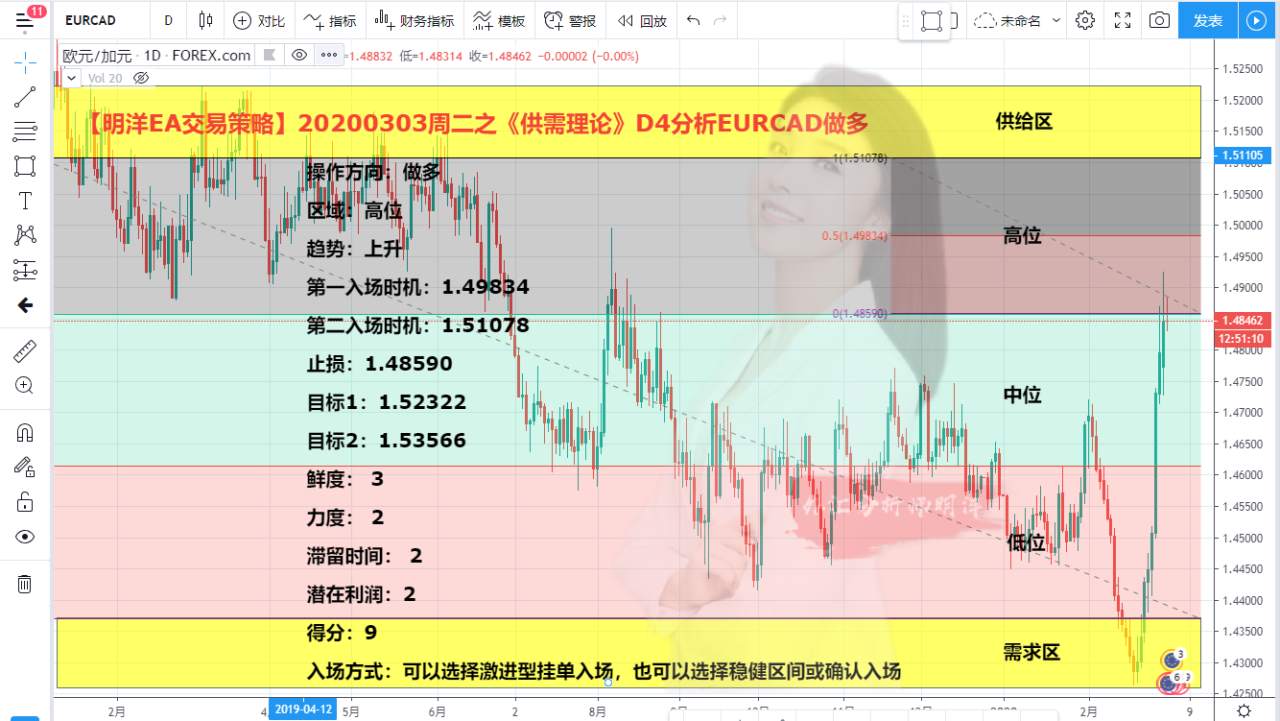Select the trend line drawing tool
Image resolution: width=1280 pixels, height=721 pixels.
pyautogui.click(x=25, y=97)
